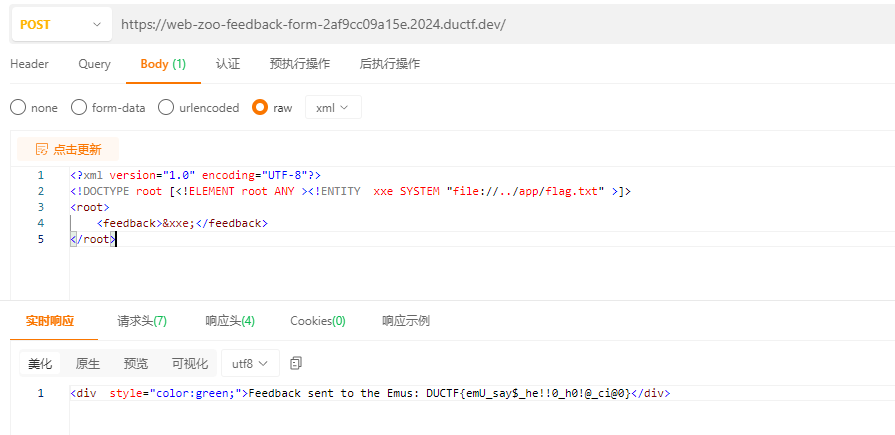
Task: Select the Body (1) tab
Action: [163, 64]
